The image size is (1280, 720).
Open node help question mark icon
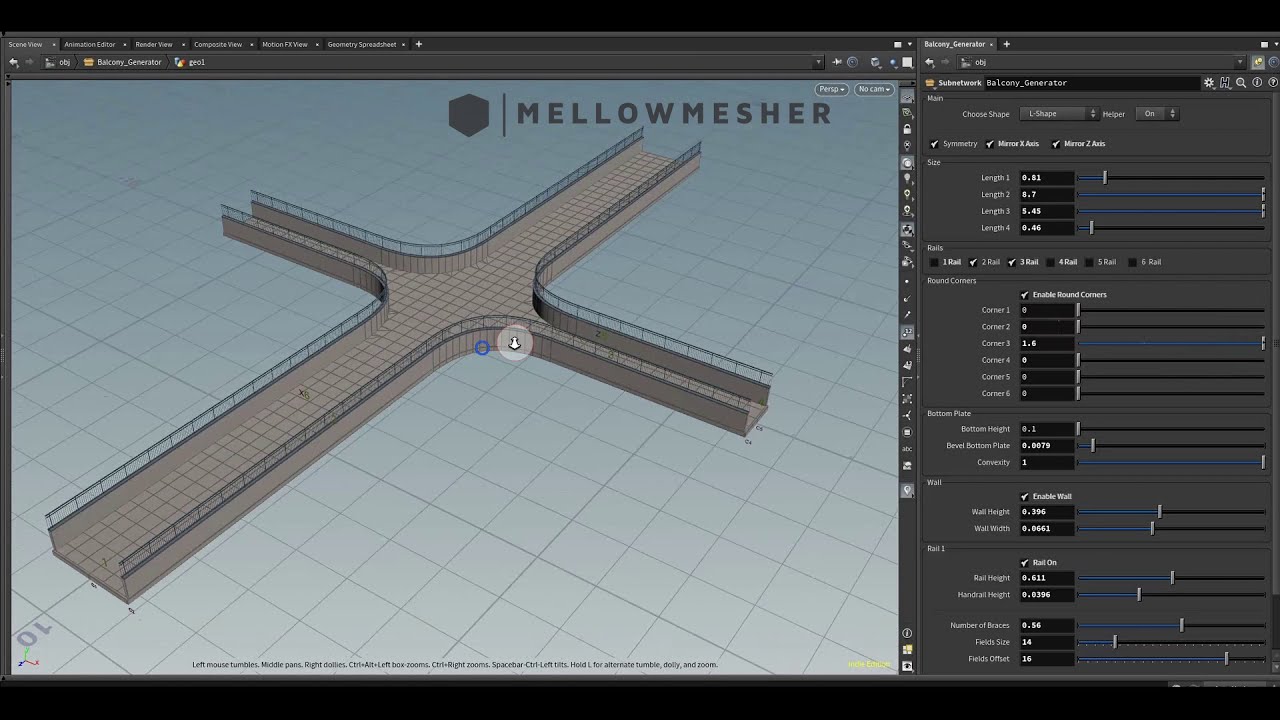coord(1272,83)
